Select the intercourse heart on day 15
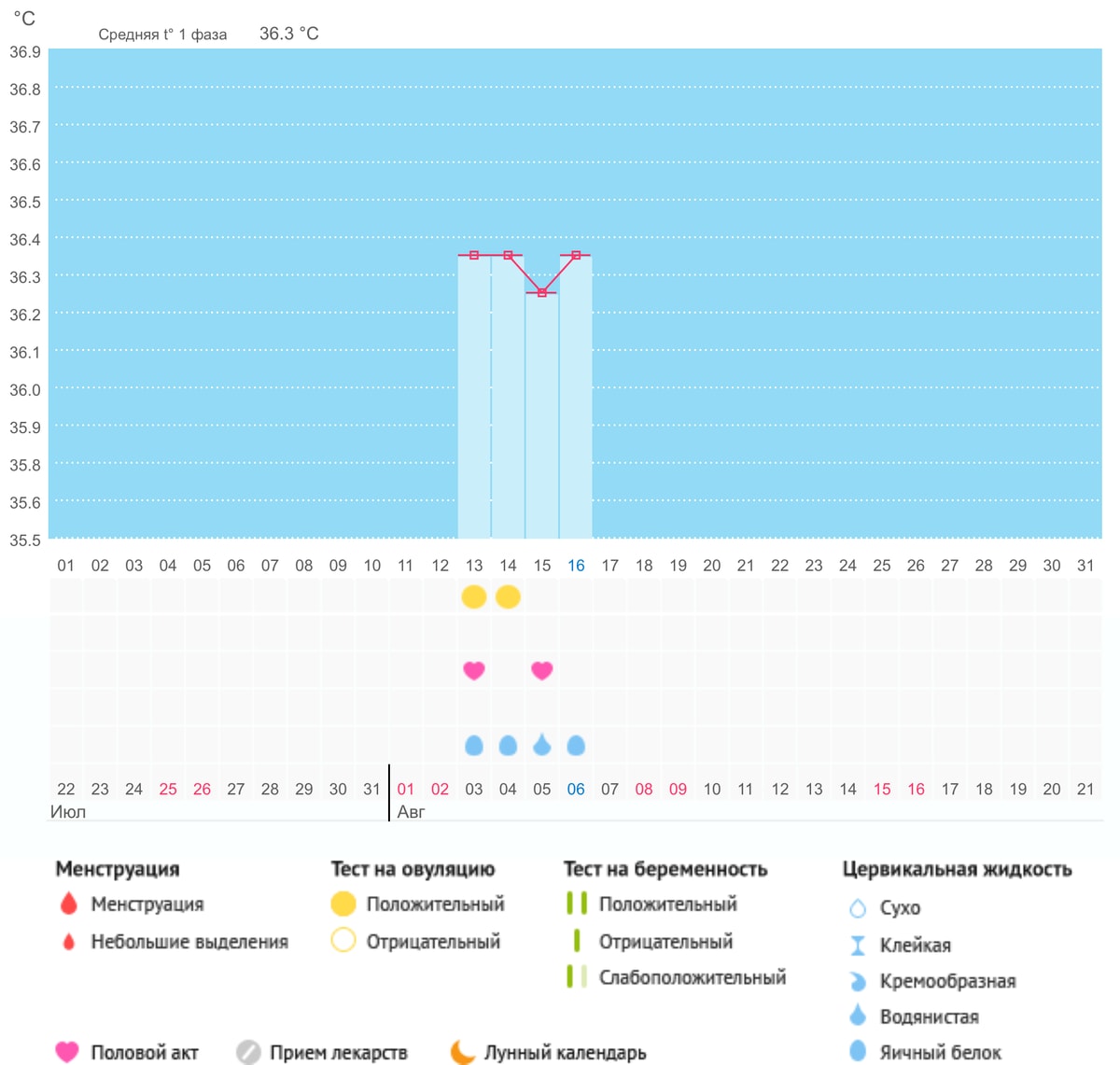The width and height of the screenshot is (1120, 1065). [x=542, y=670]
